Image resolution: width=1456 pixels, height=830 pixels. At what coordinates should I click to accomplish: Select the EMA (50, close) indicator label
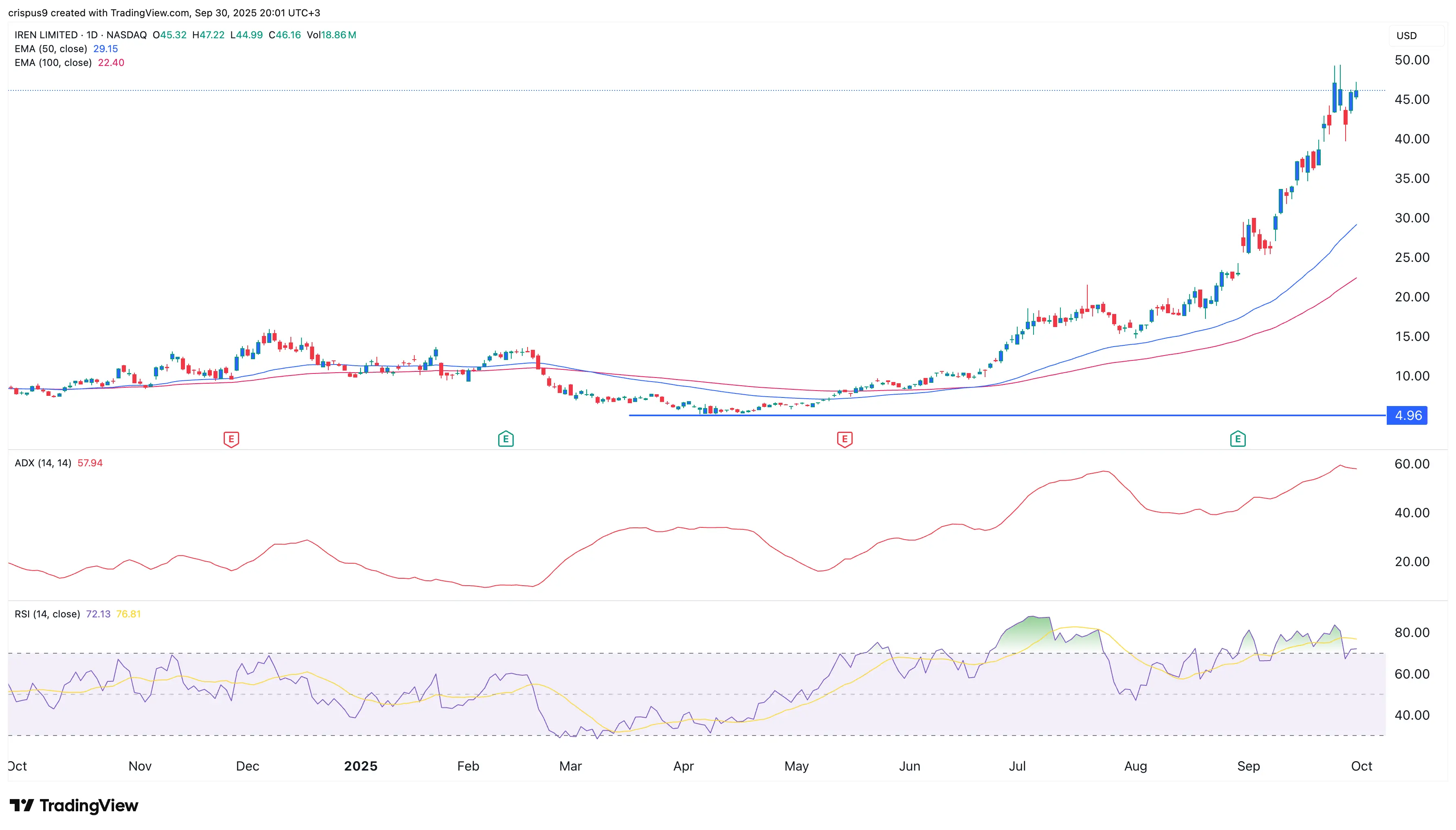point(51,49)
